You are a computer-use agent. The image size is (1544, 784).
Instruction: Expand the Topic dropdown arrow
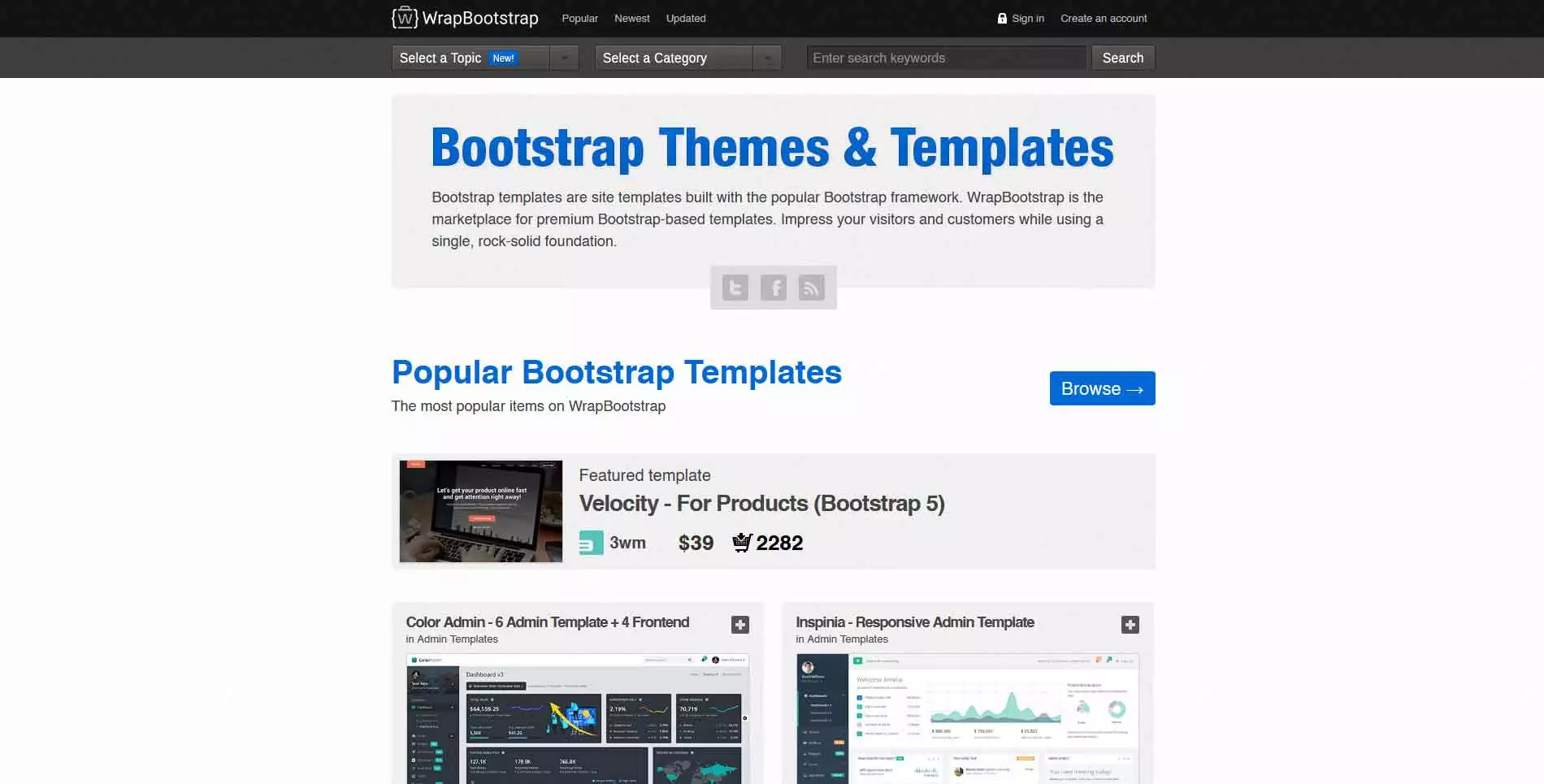pos(565,58)
